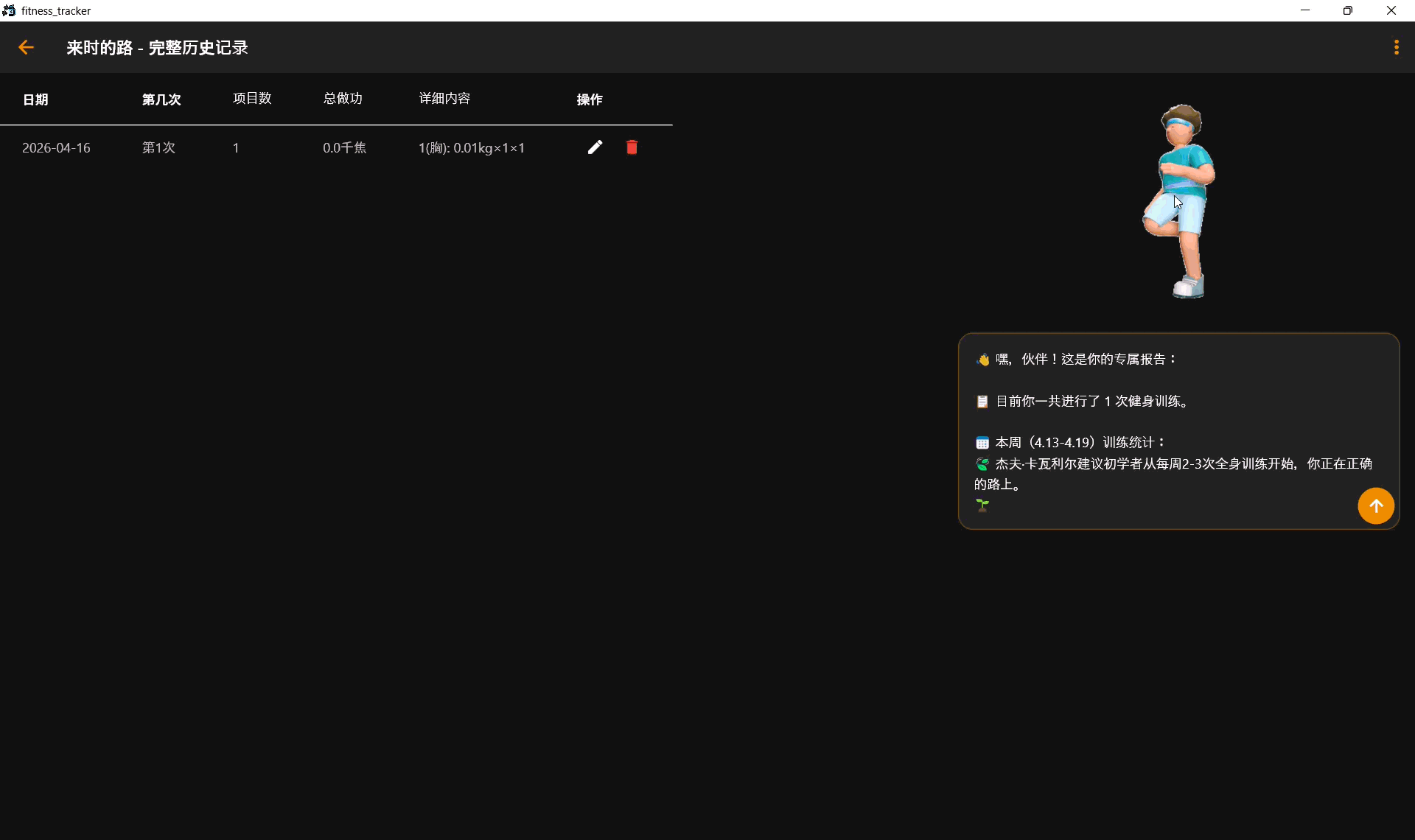Click the 详细内容 column header
Screen dimensions: 1415x840
[444, 99]
